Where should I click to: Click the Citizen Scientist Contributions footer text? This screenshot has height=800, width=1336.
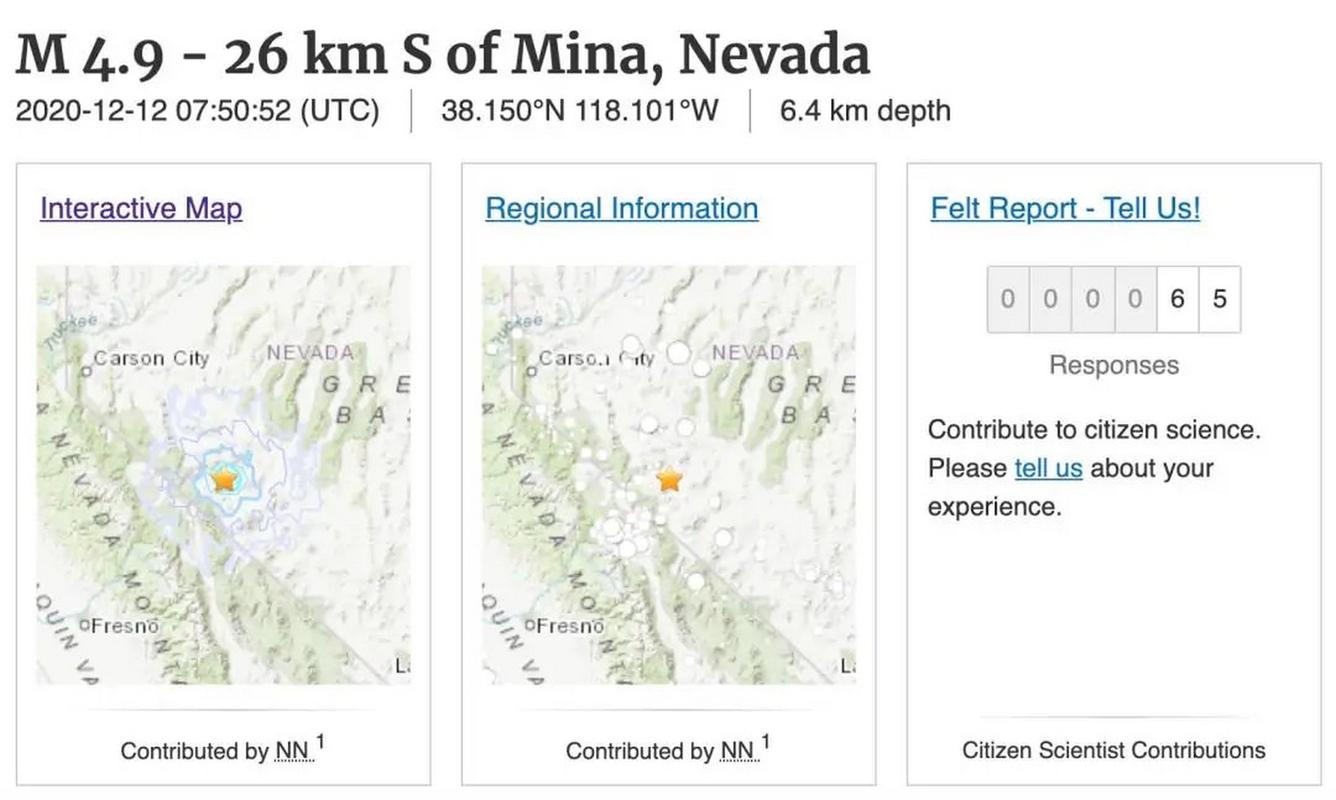pos(1114,750)
